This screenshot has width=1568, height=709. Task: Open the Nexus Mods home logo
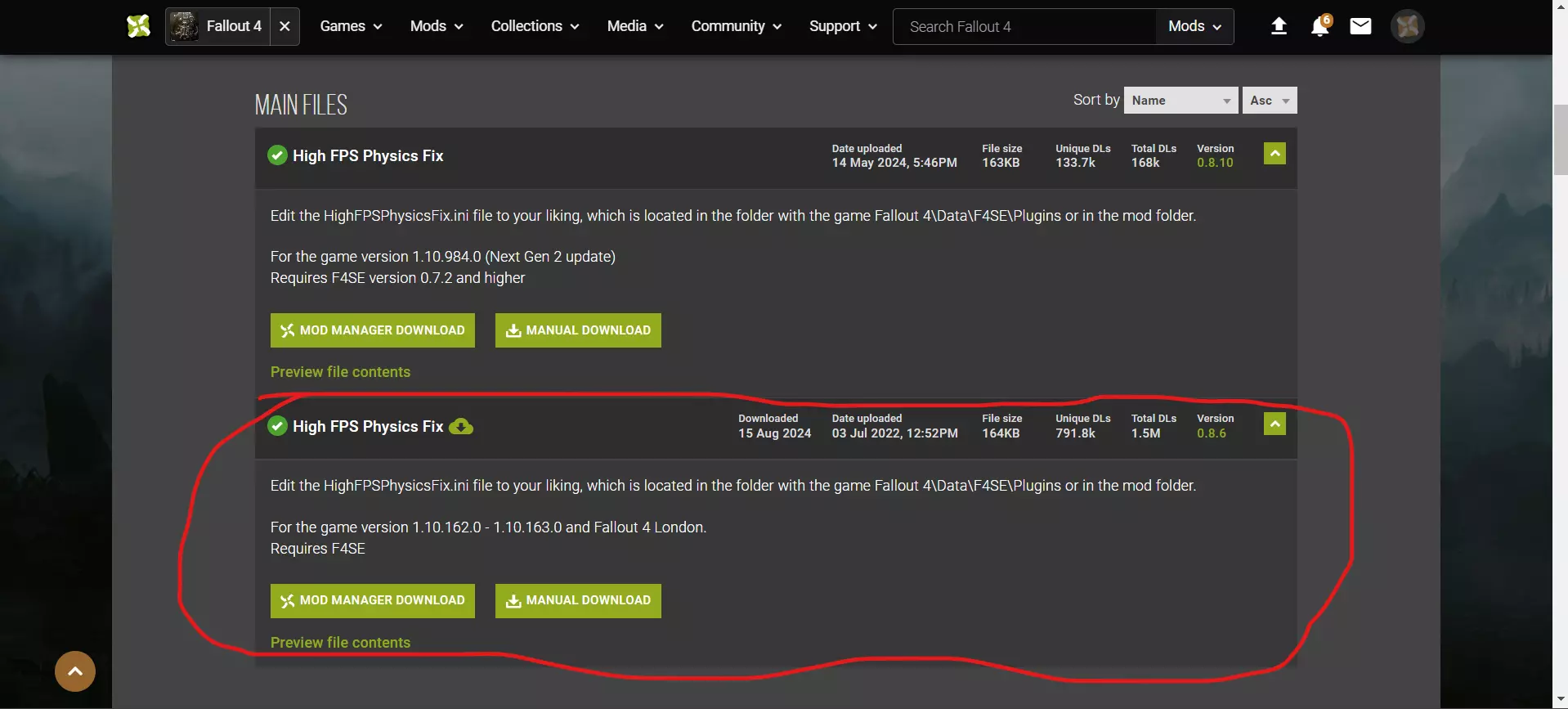click(x=139, y=26)
